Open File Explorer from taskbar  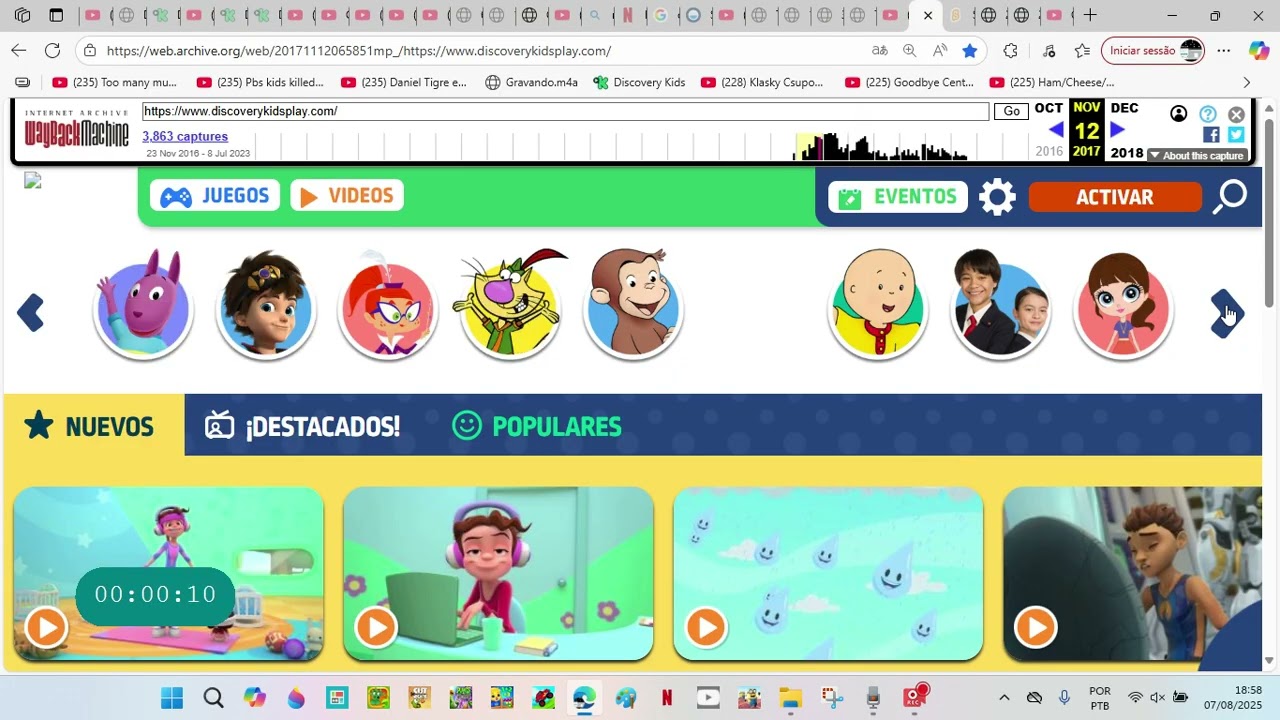pyautogui.click(x=790, y=697)
